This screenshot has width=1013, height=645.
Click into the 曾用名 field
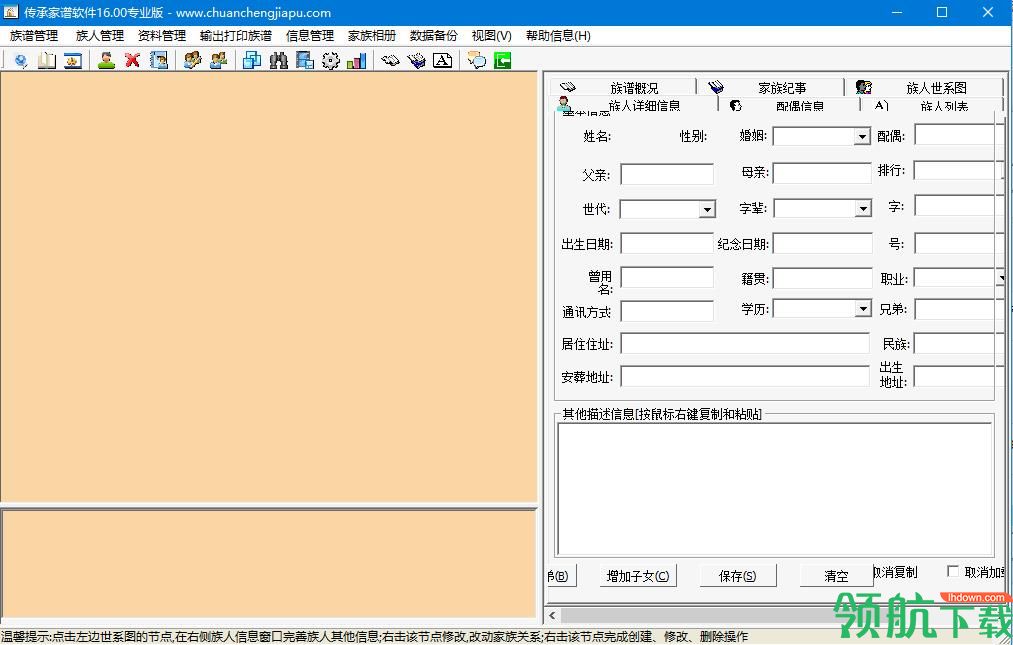pos(667,277)
